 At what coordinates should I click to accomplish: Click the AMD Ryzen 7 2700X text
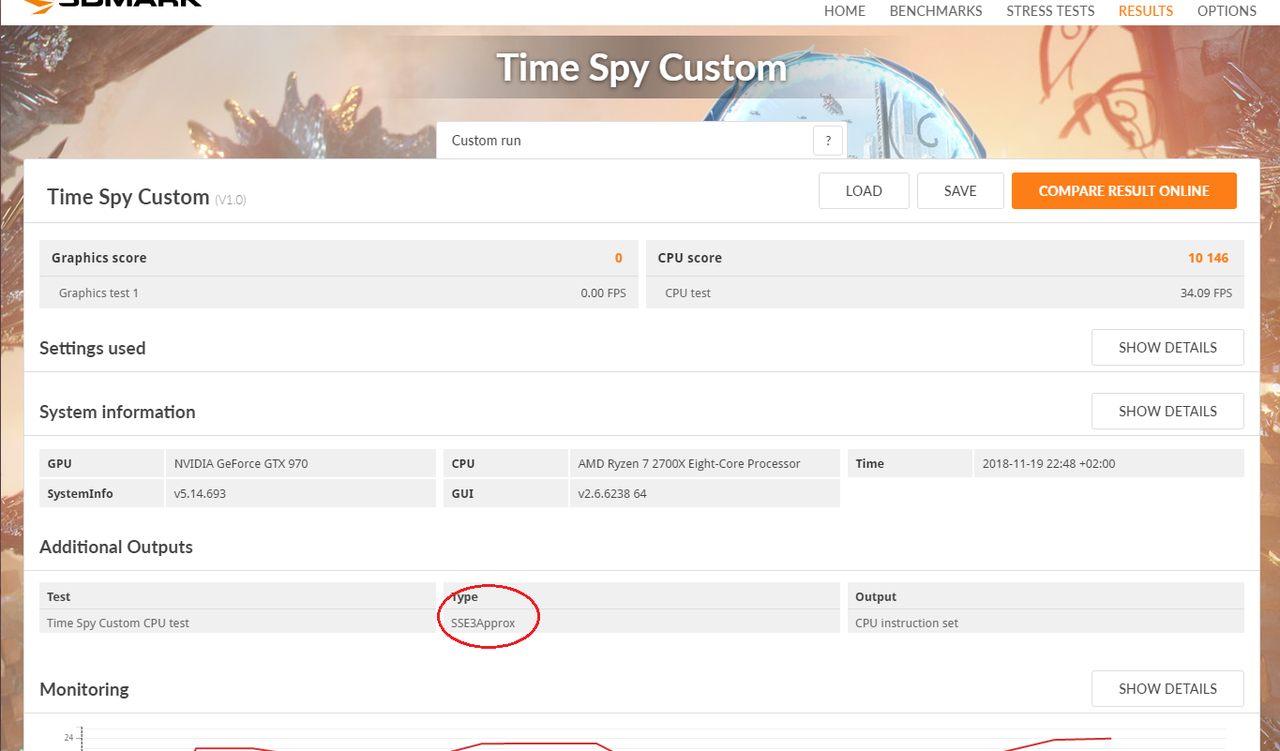point(689,464)
